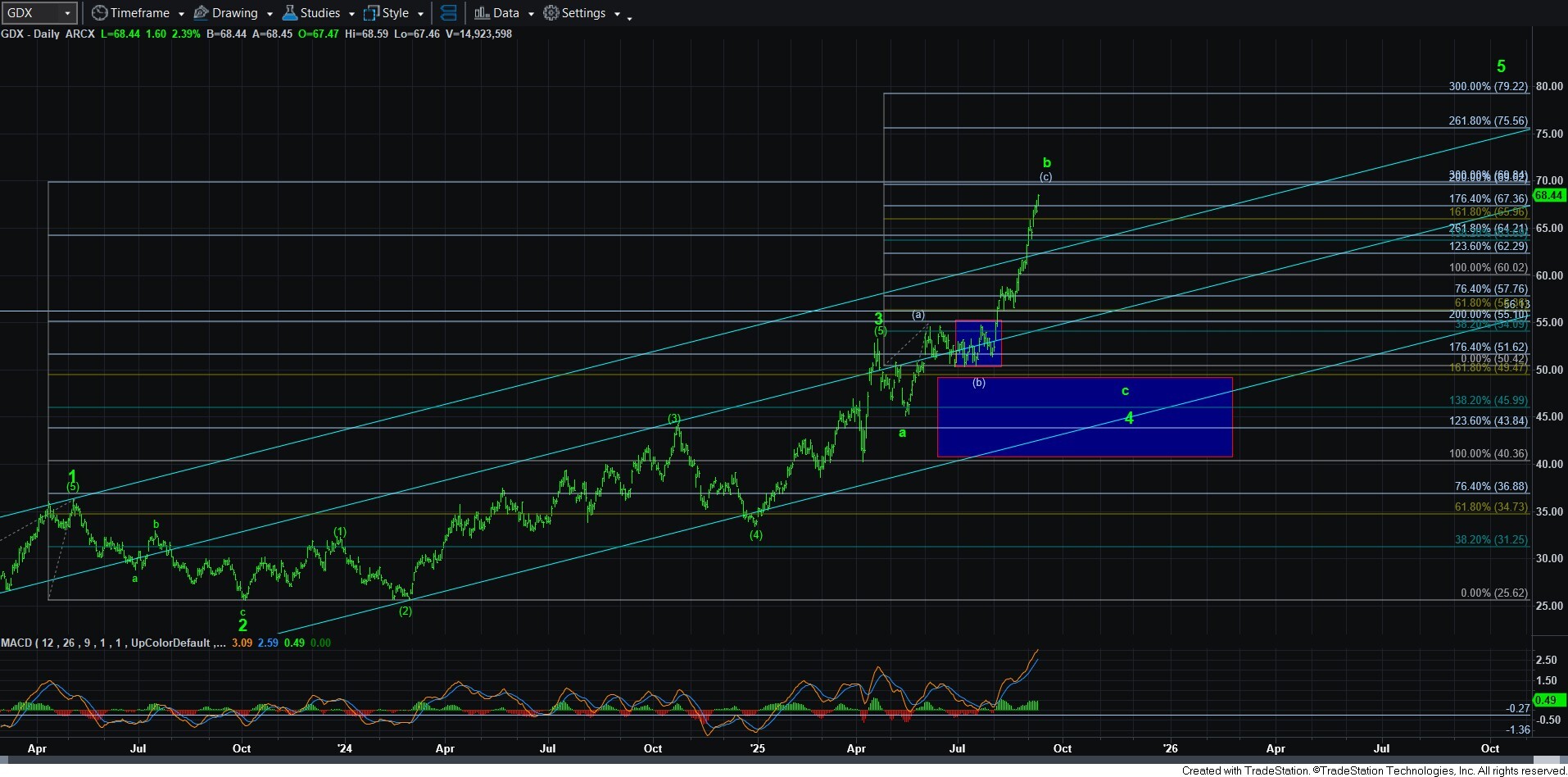This screenshot has height=777, width=1568.
Task: Click the 'Lo=67.46' low readout
Action: coord(416,34)
